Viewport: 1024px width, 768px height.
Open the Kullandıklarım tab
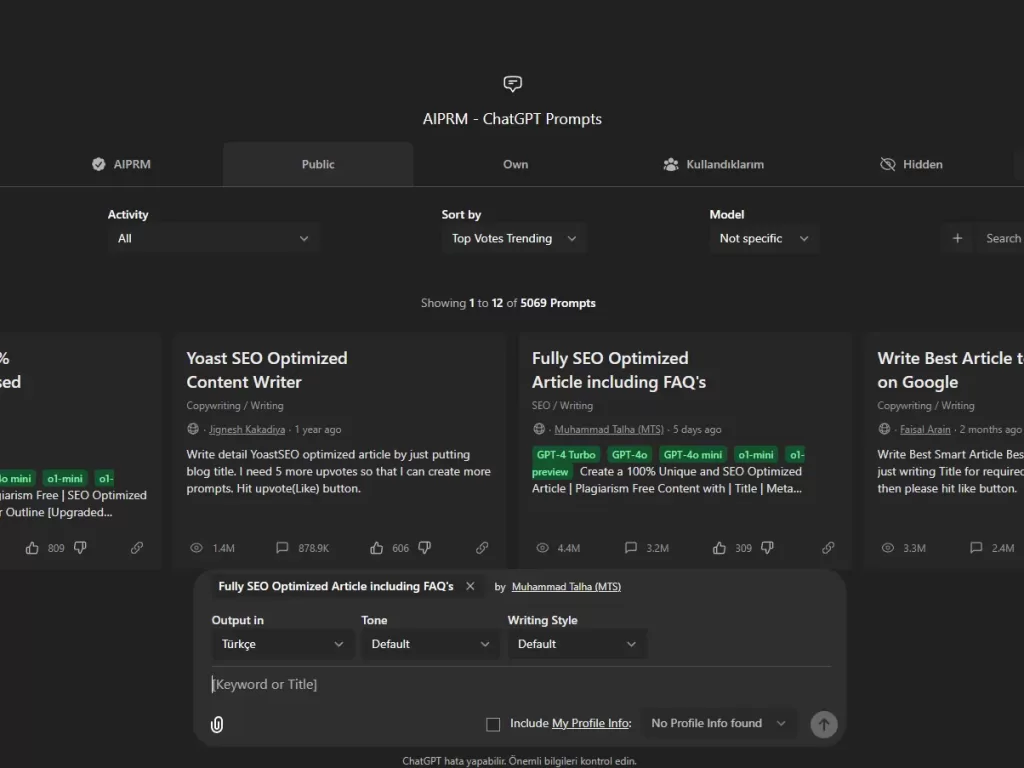pos(713,165)
